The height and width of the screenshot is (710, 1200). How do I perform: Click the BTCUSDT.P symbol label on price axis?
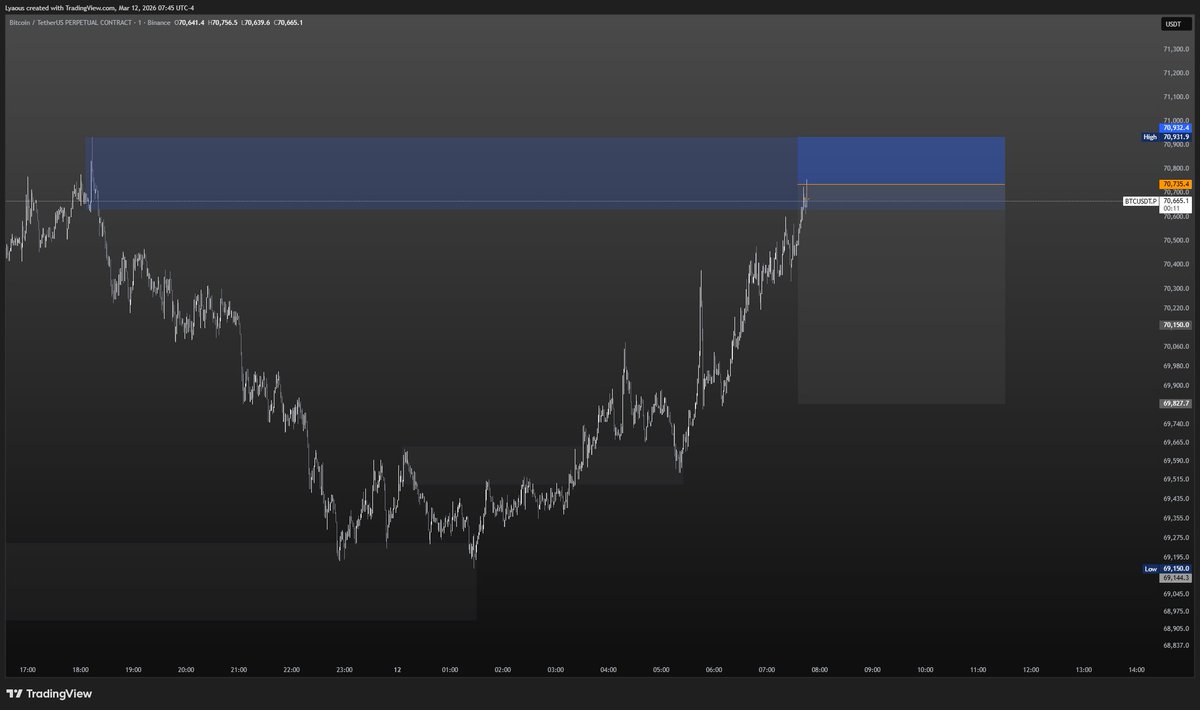(1141, 201)
